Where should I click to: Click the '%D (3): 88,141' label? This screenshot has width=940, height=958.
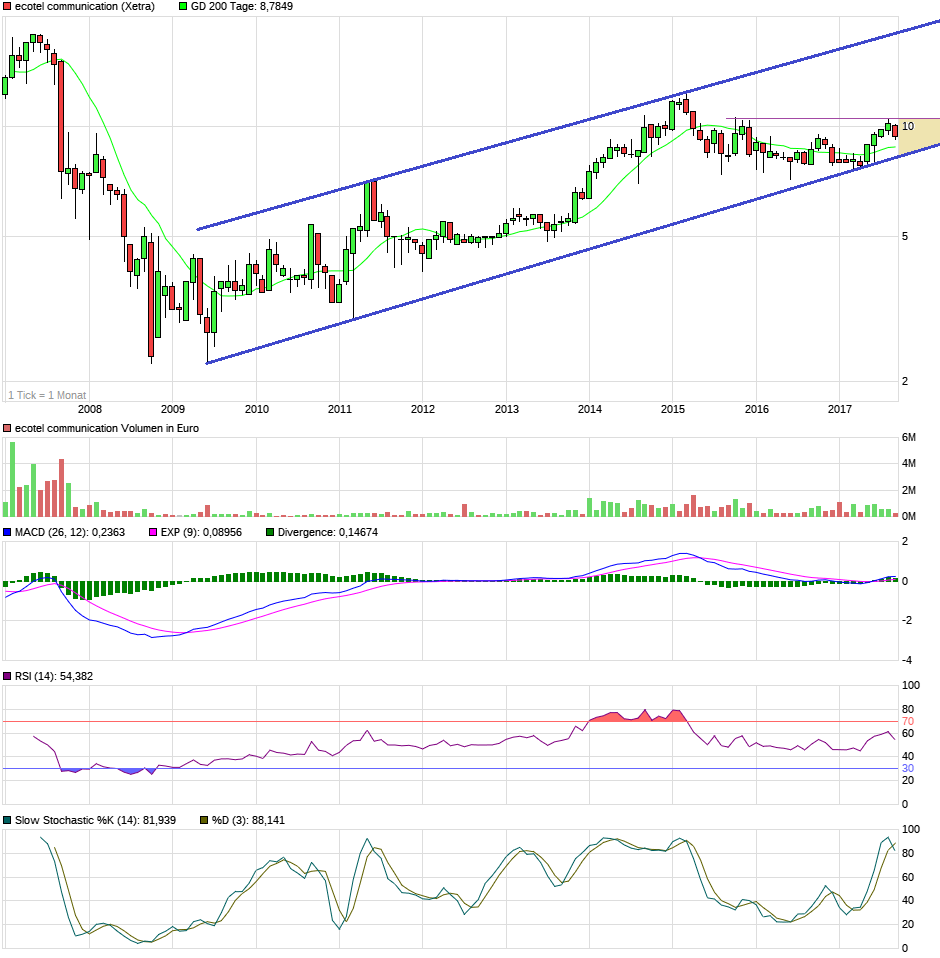248,820
